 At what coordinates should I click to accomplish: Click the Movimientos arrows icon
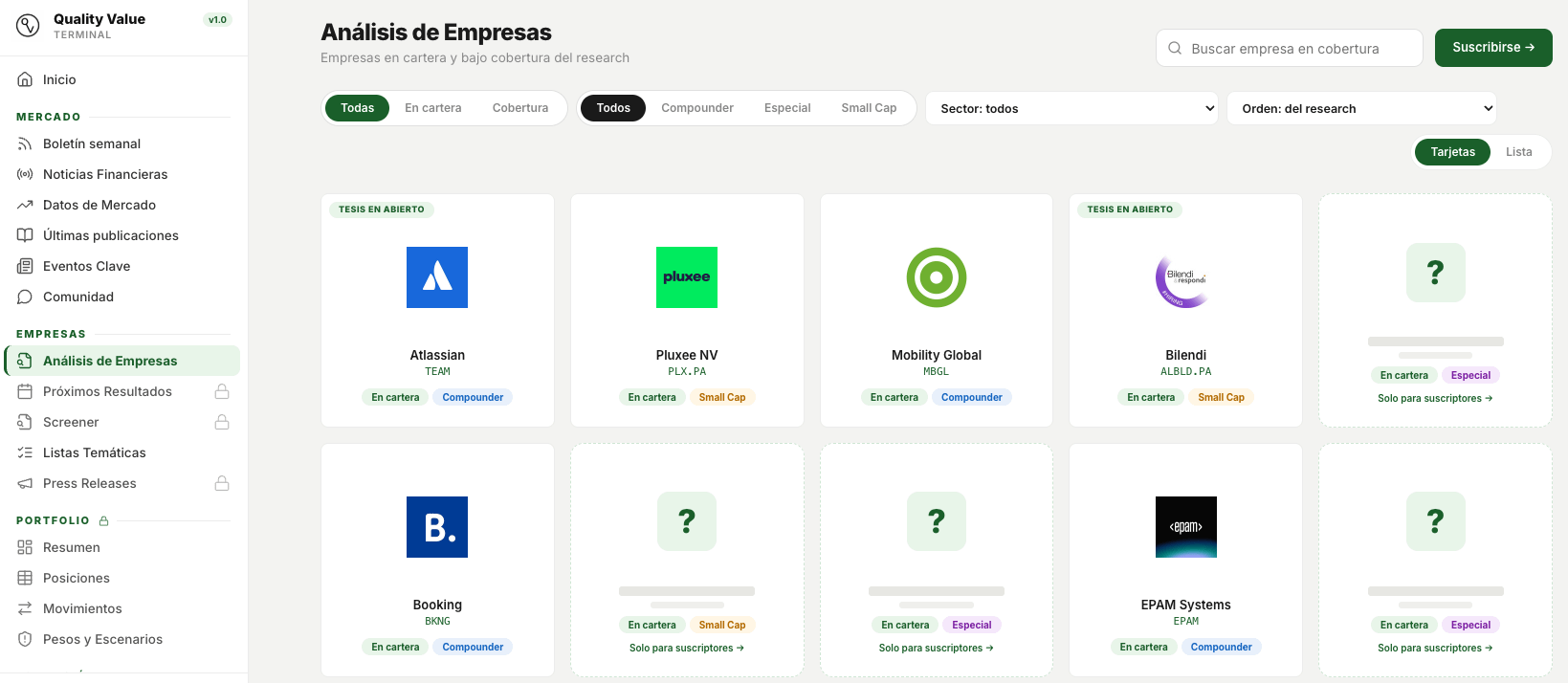click(x=25, y=608)
